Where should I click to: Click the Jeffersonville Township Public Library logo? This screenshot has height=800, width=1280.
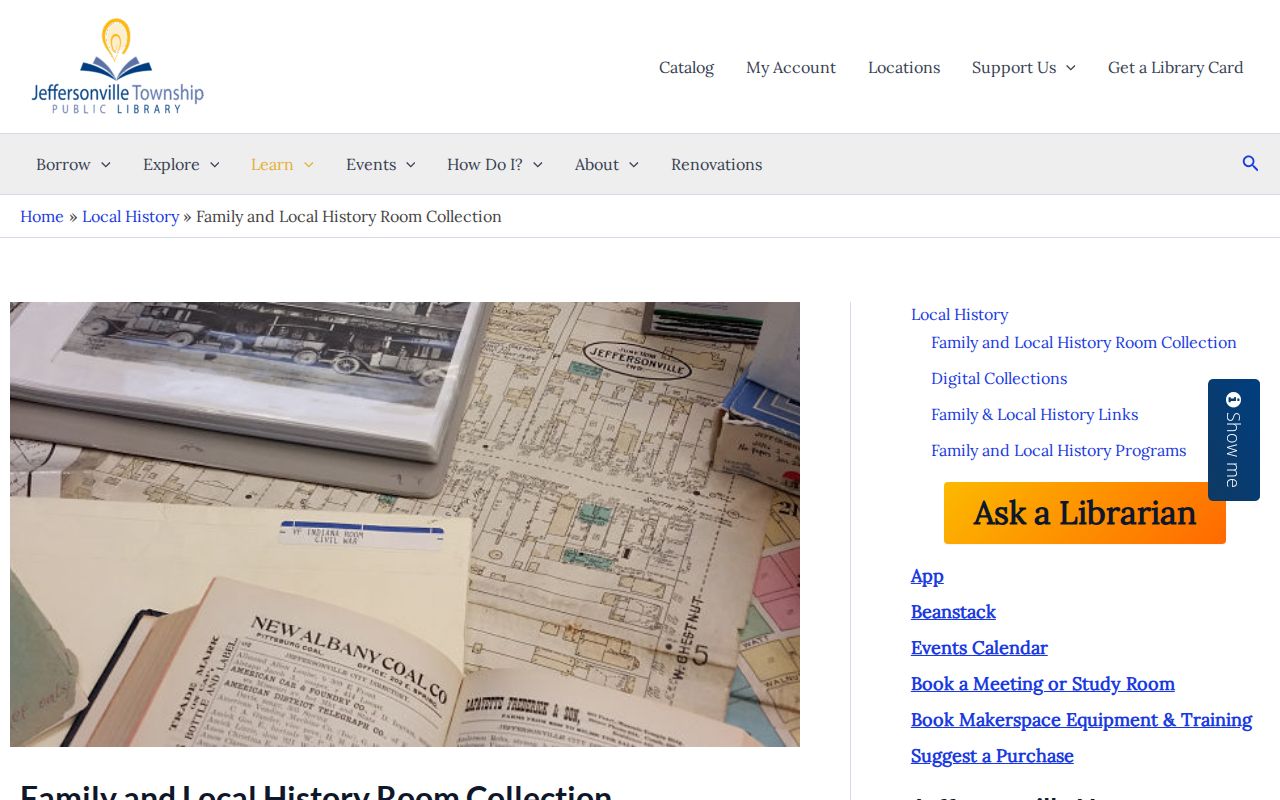coord(118,66)
